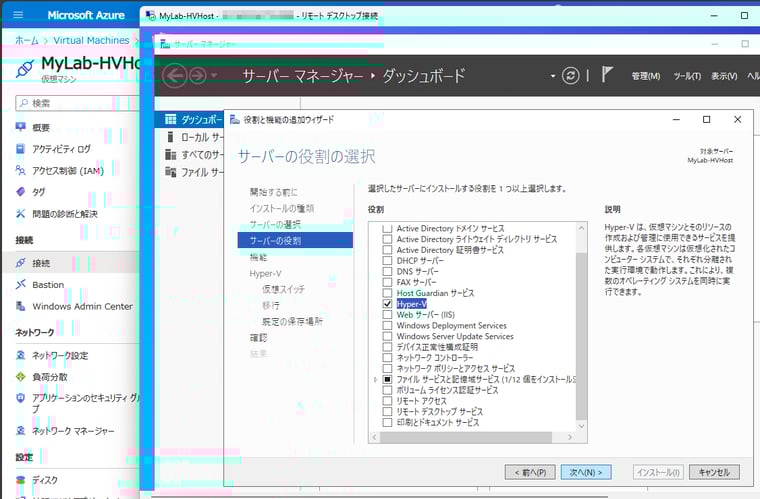760x499 pixels.
Task: Check Windows Deployment Services role
Action: [x=387, y=326]
